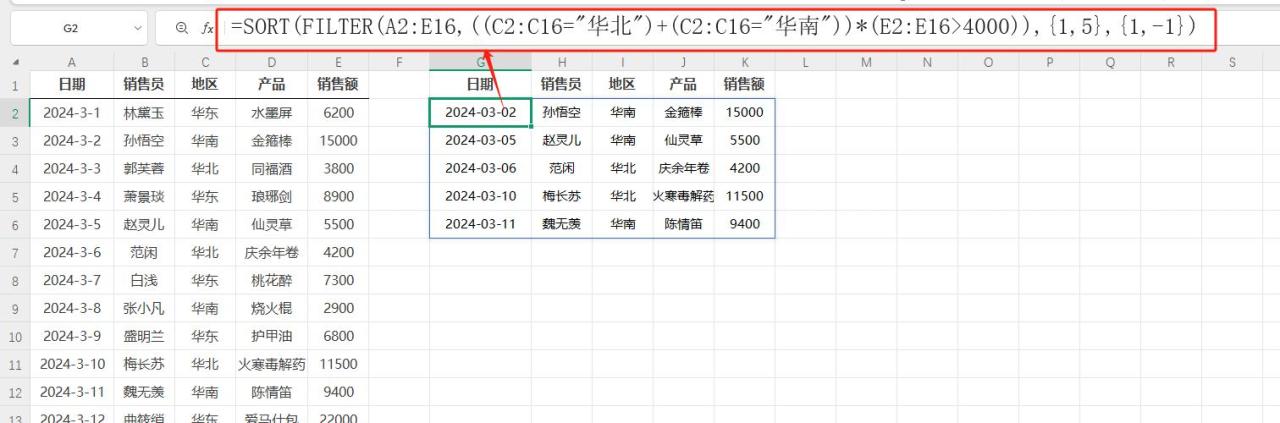Select result cell 2024-03-06
Viewport: 1280px width, 423px height.
point(480,169)
